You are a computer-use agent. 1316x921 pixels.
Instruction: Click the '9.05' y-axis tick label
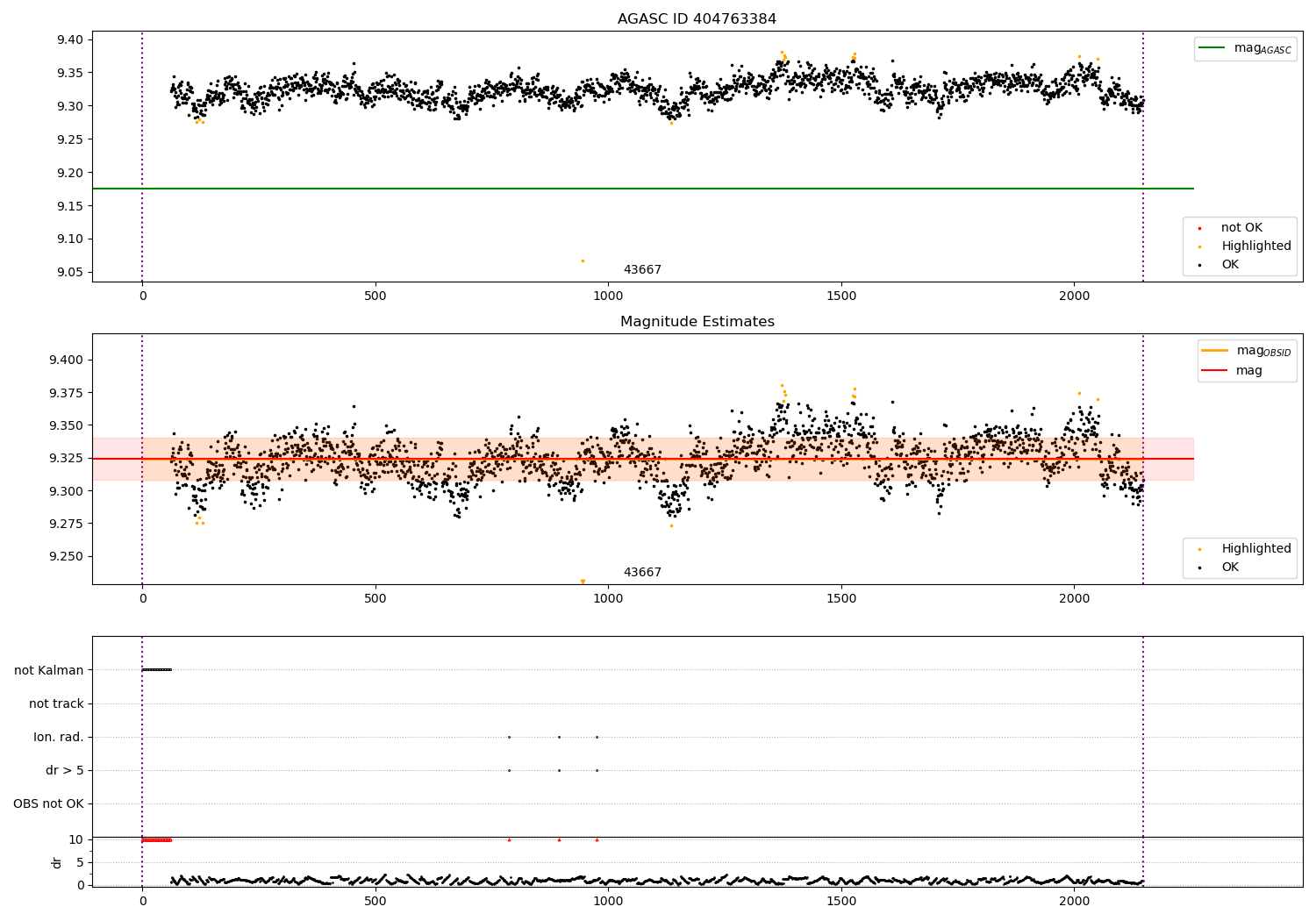(70, 273)
